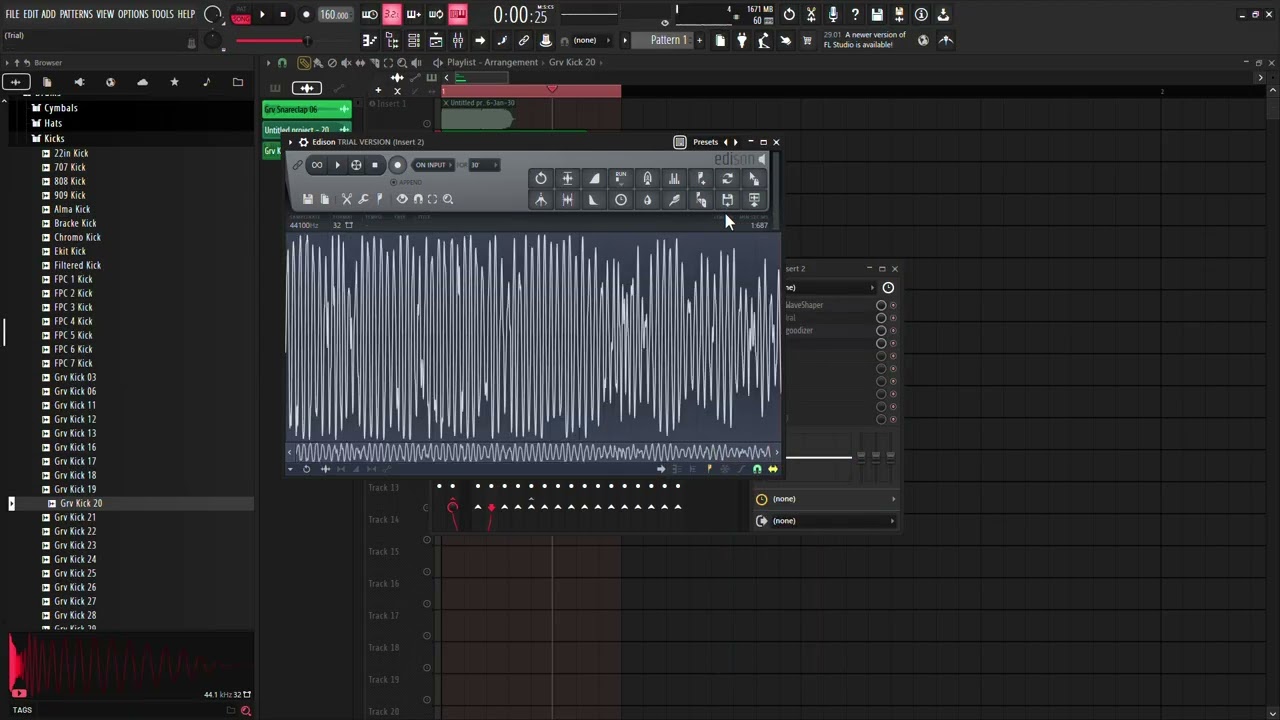Click Edison's run script button
1280x720 pixels.
pyautogui.click(x=621, y=178)
